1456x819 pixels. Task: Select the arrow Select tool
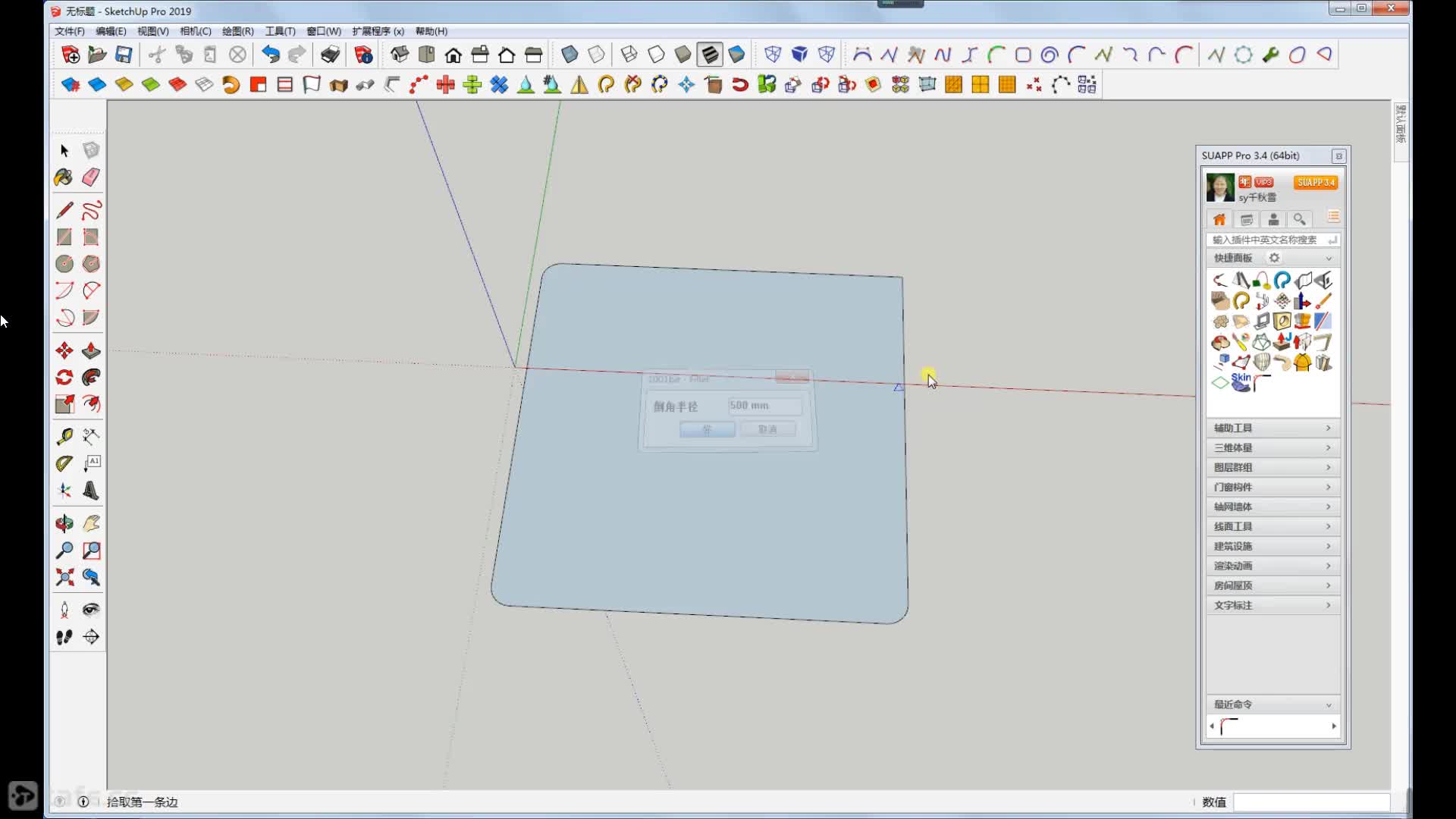point(64,150)
